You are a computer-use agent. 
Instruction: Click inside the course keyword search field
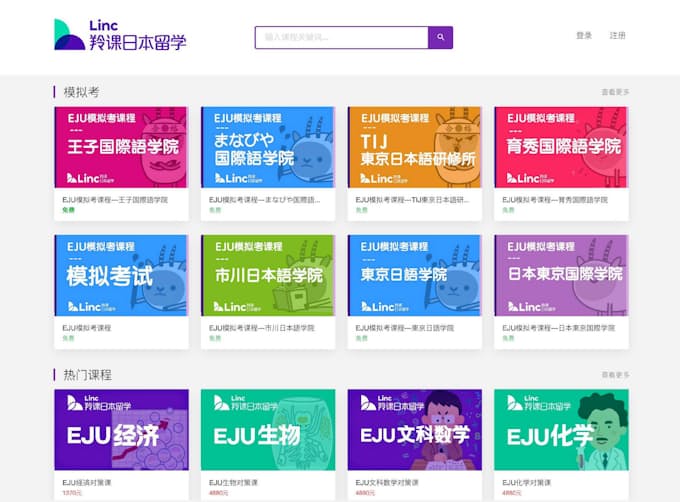tap(341, 38)
